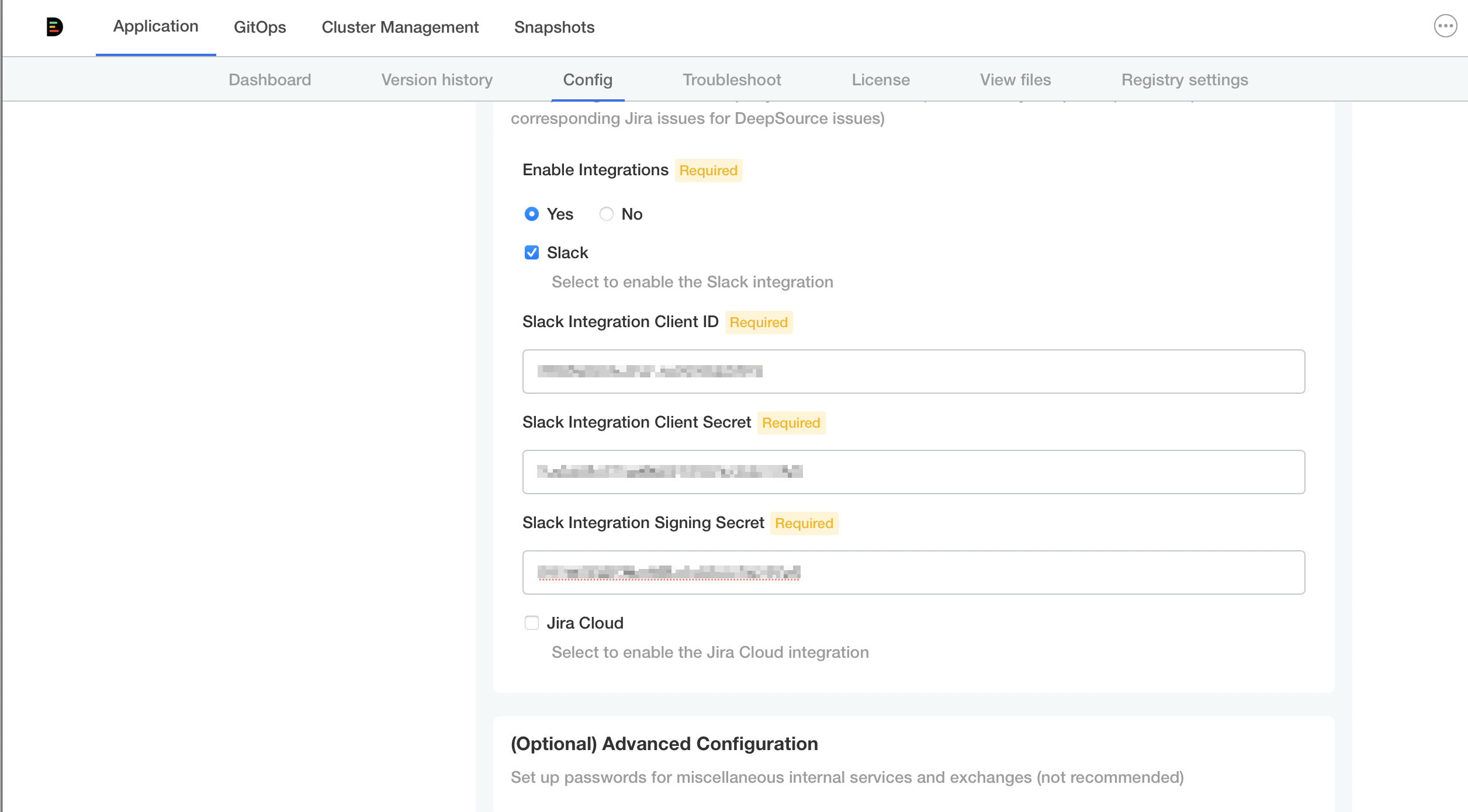Screen dimensions: 1468x812
Task: Open Registry settings
Action: tap(1184, 79)
